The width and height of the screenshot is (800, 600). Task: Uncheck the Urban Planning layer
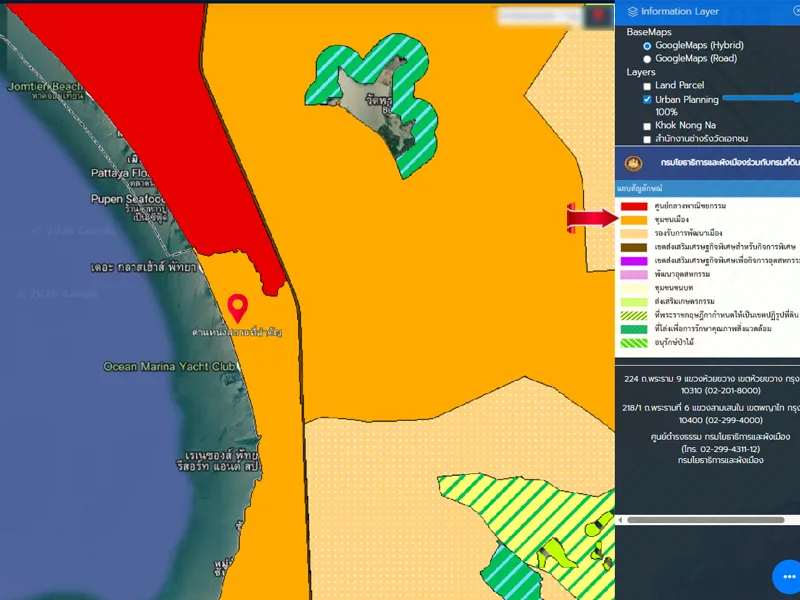[647, 100]
